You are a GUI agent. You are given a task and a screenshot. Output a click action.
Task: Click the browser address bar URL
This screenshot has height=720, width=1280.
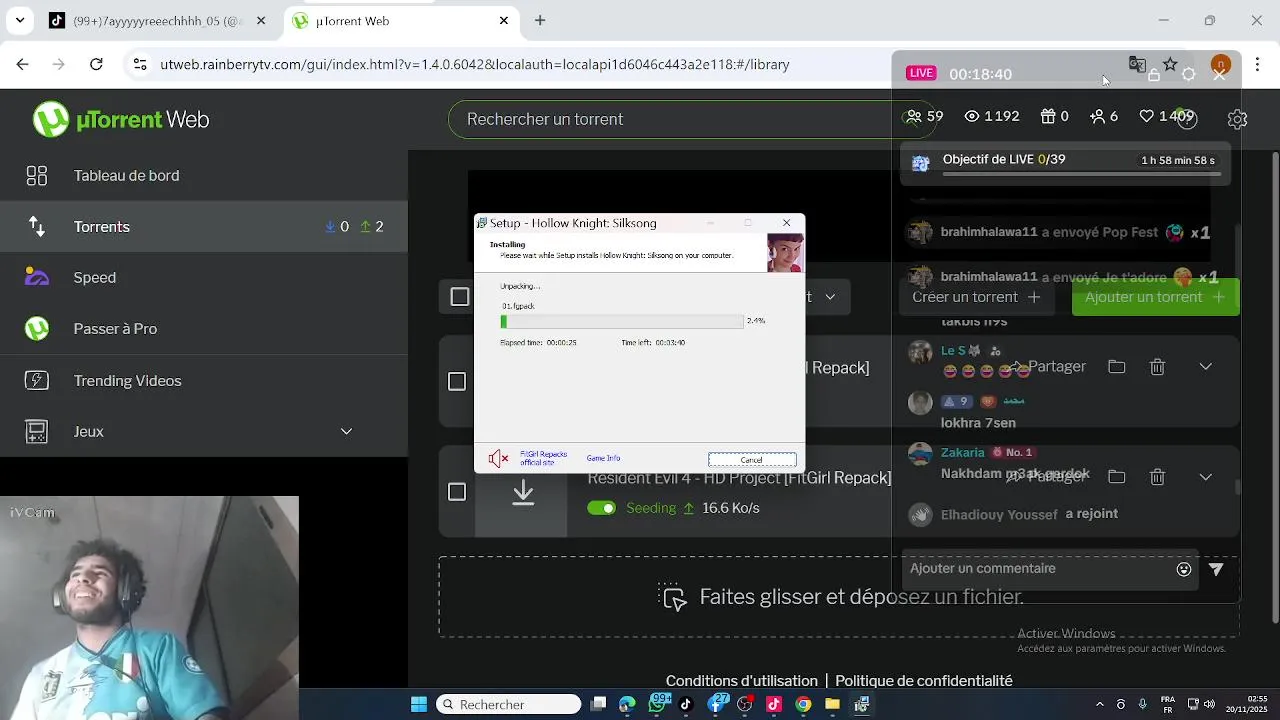pos(475,64)
